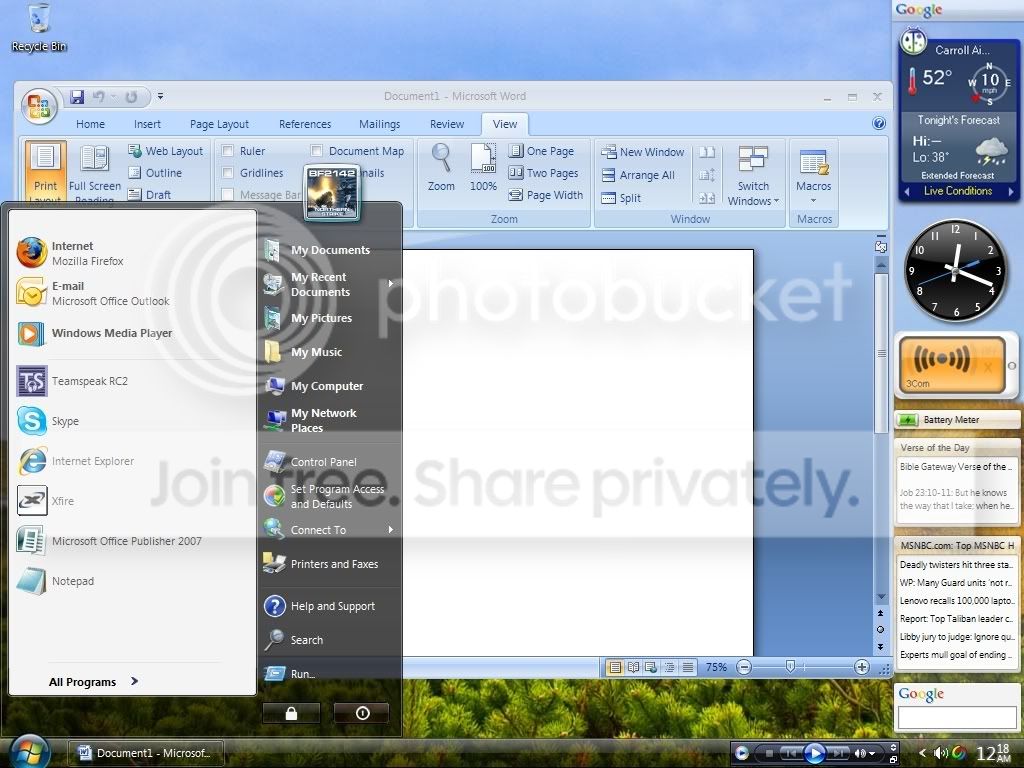Click the Google gadget search field
Screen dimensions: 1024x768
point(957,718)
